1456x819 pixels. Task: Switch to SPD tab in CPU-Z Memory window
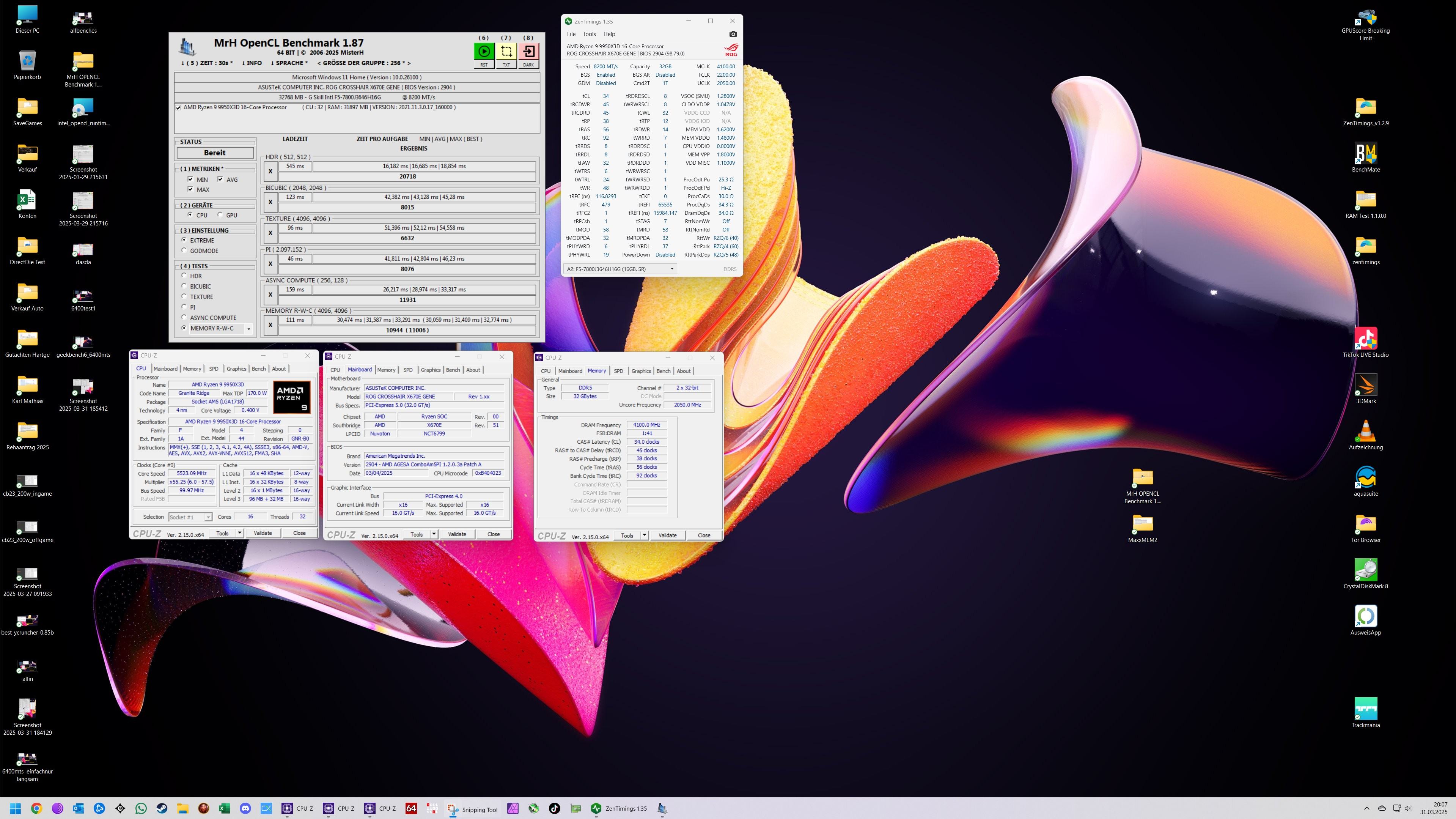(x=618, y=371)
